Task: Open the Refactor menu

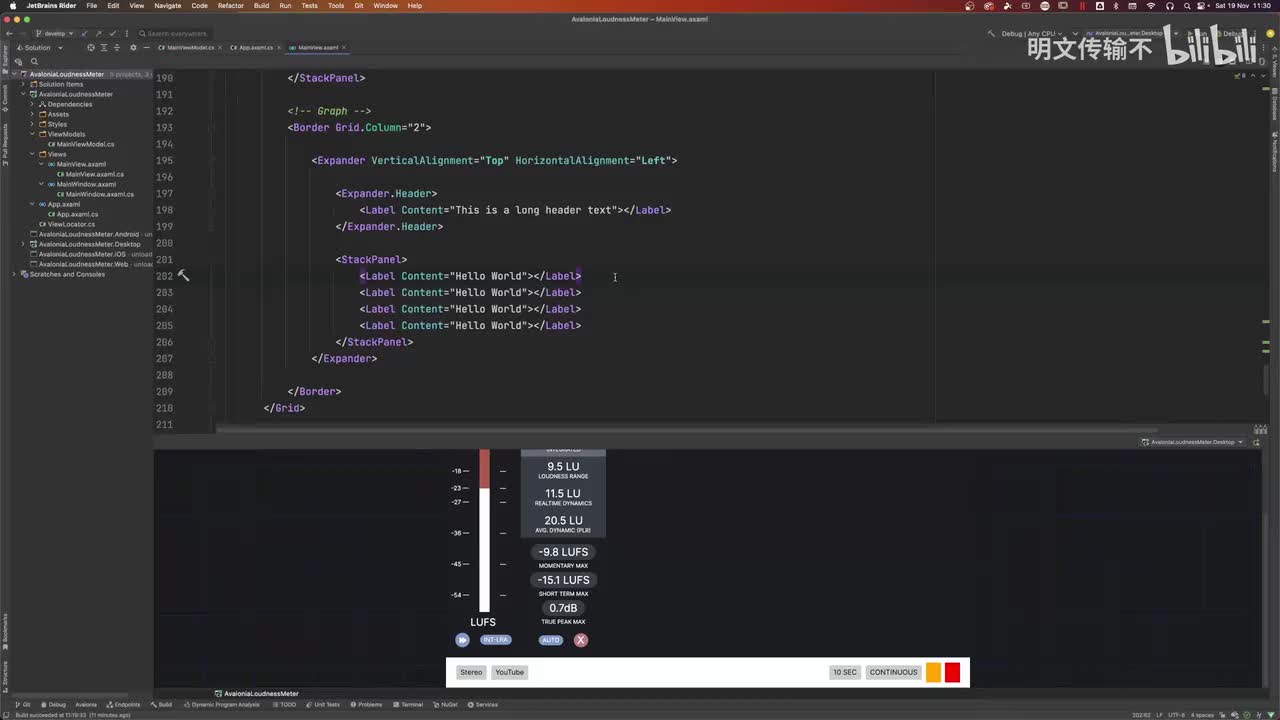Action: click(x=230, y=5)
